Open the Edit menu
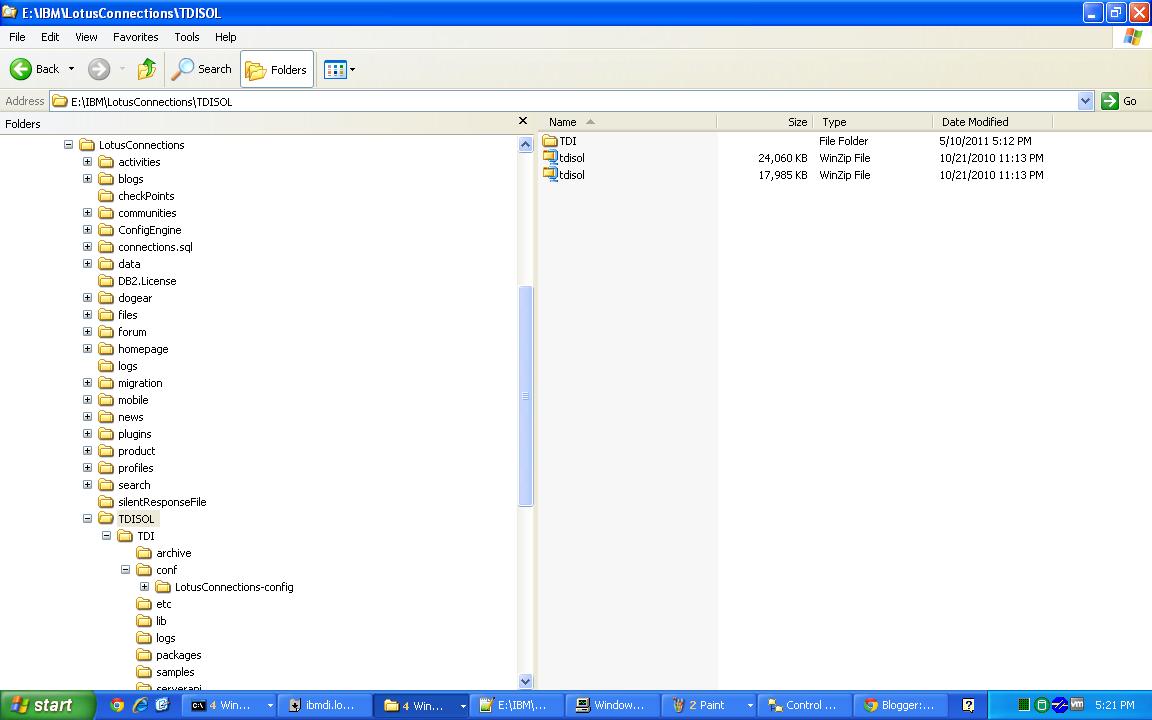The width and height of the screenshot is (1152, 720). pyautogui.click(x=50, y=37)
